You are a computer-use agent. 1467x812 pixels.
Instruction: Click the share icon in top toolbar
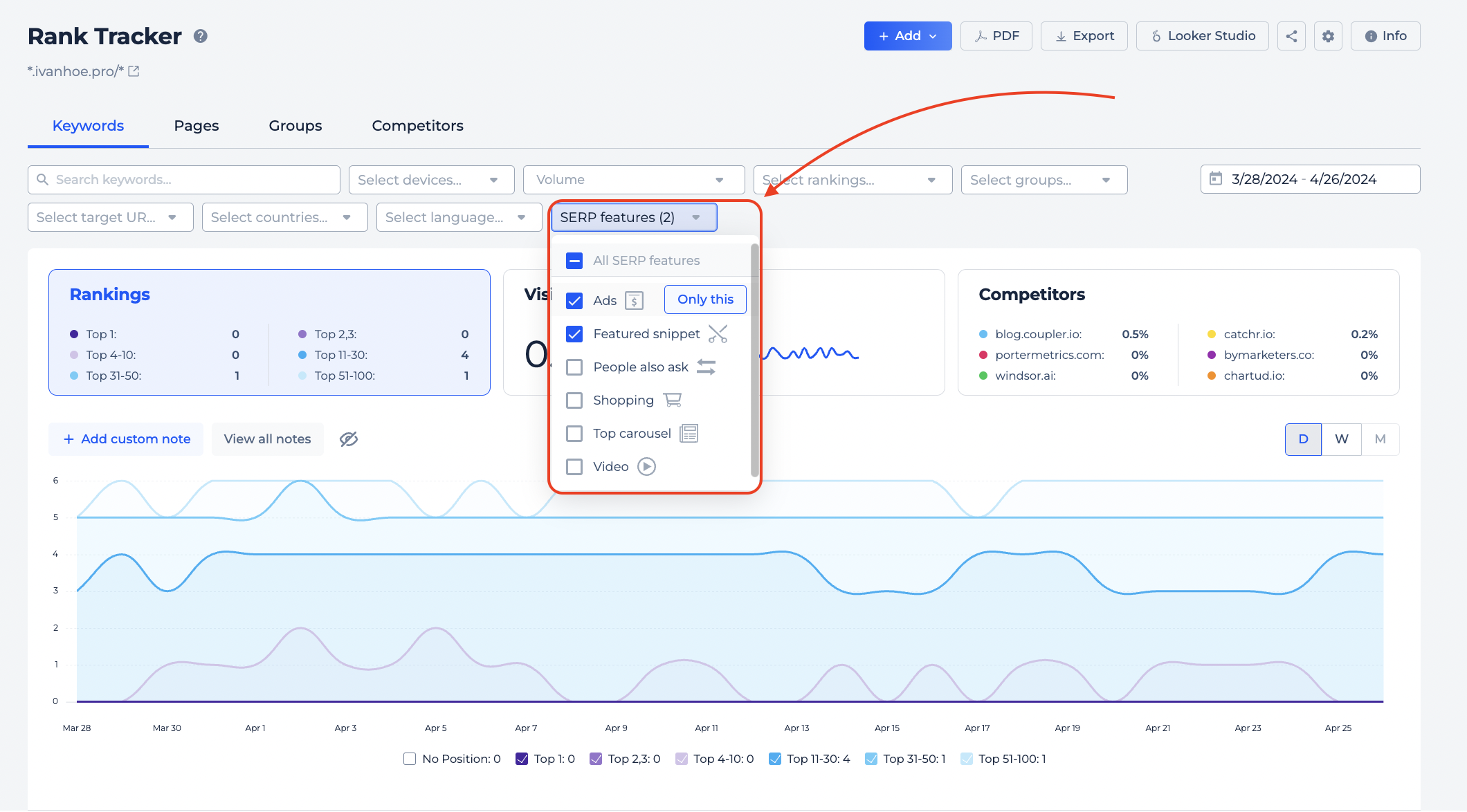[1293, 35]
